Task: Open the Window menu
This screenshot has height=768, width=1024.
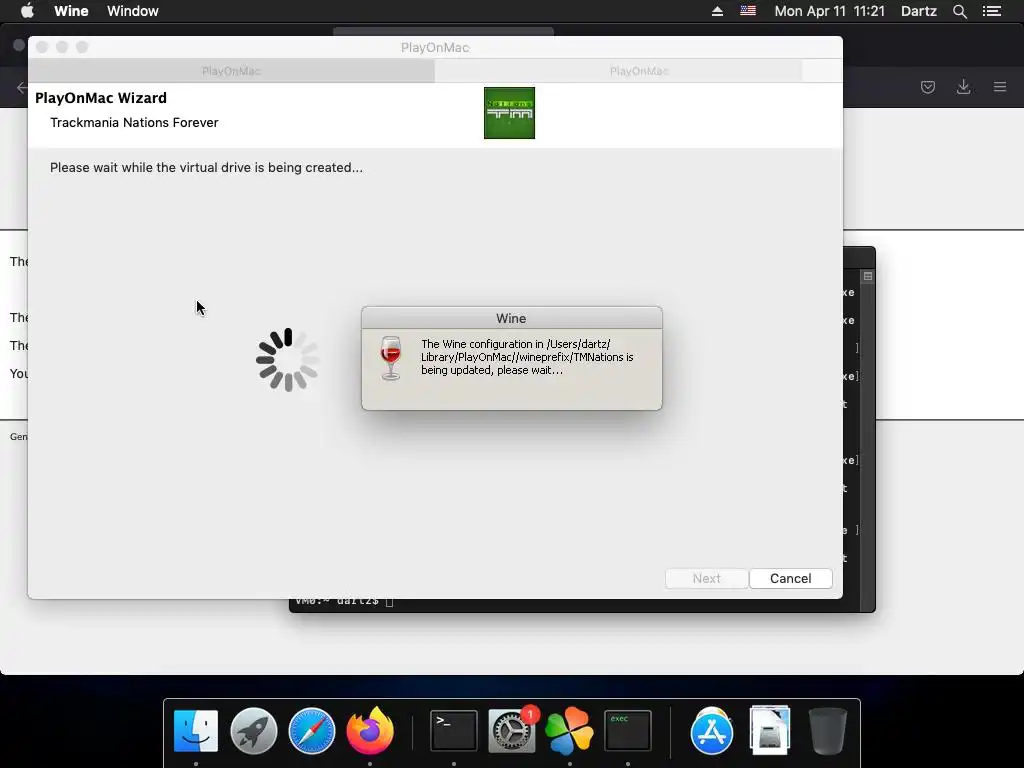Action: [133, 11]
